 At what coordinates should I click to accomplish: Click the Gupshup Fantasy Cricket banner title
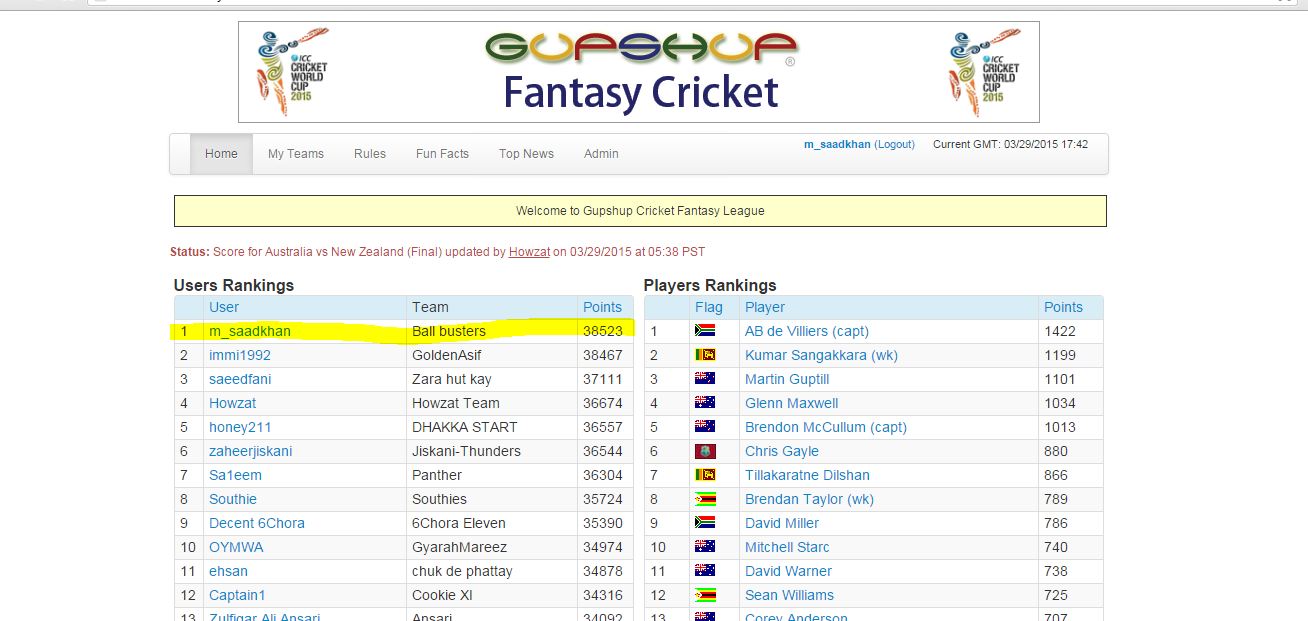click(x=640, y=72)
